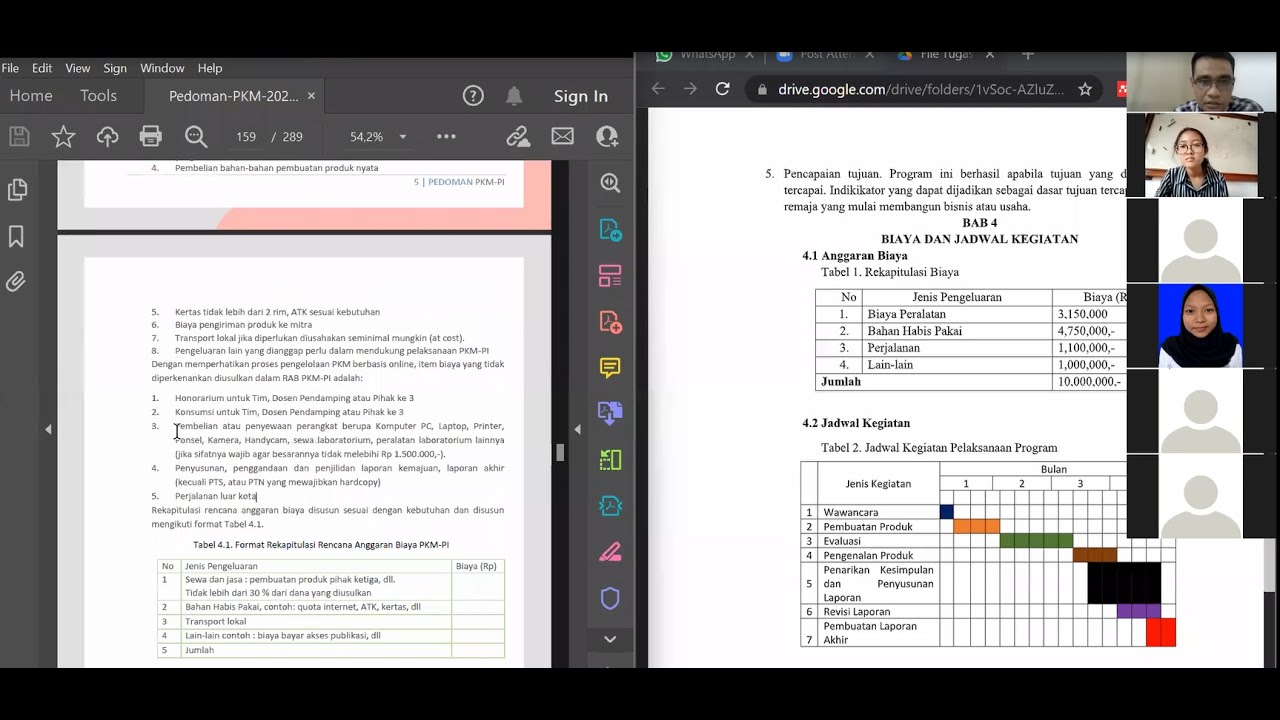This screenshot has width=1280, height=720.
Task: Open the View menu in Acrobat
Action: click(78, 68)
